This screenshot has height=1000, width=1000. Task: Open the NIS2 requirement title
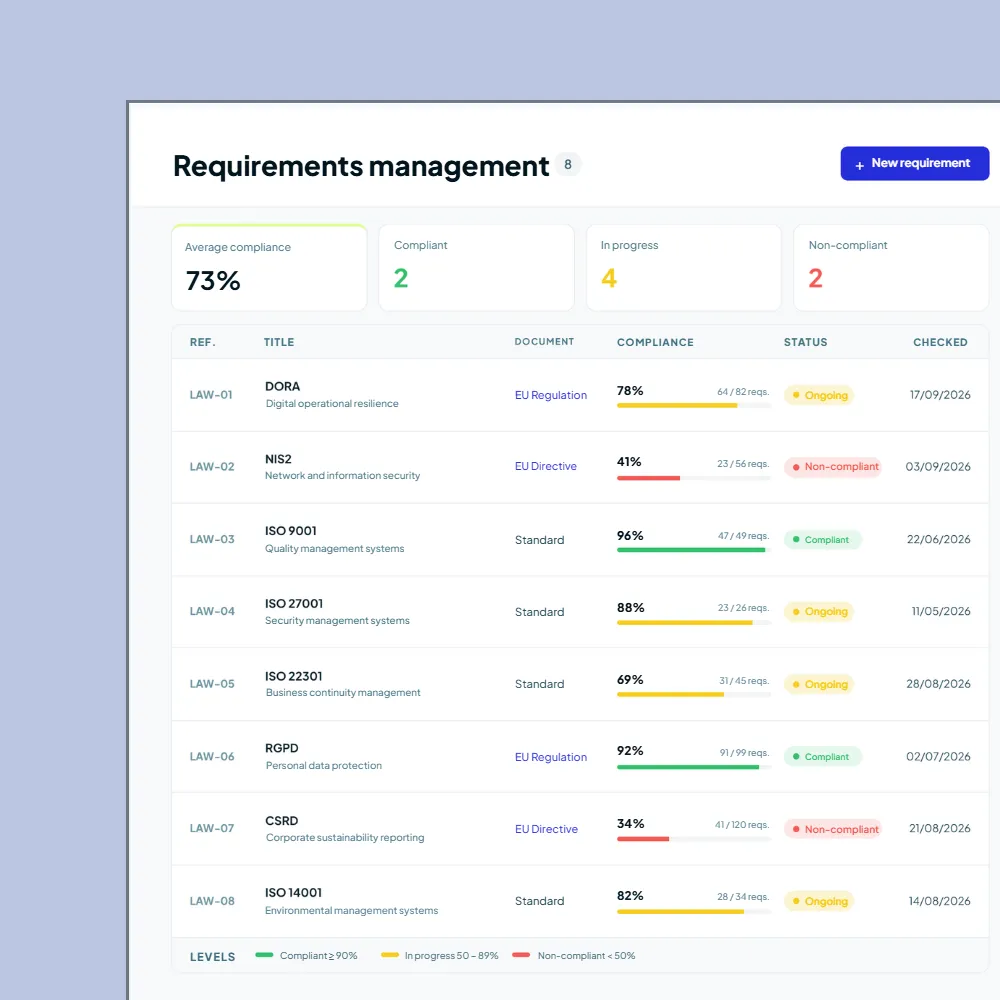pos(278,459)
